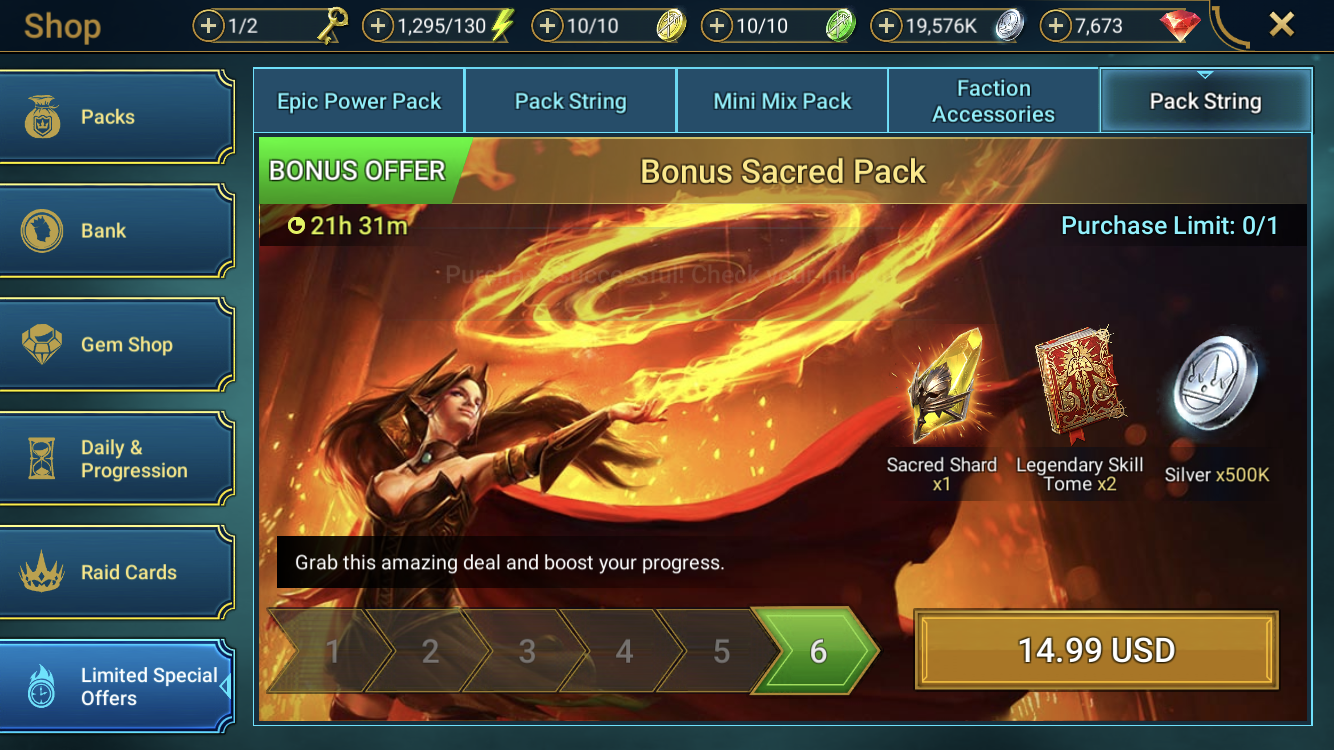1334x750 pixels.
Task: Tap the plus icon beside gems 7,673
Action: (1055, 26)
